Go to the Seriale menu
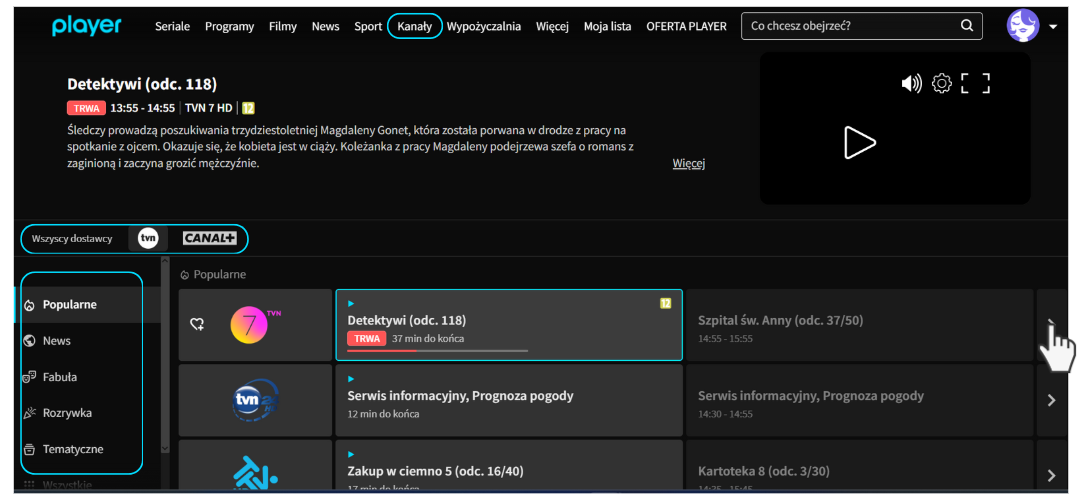 (x=172, y=27)
